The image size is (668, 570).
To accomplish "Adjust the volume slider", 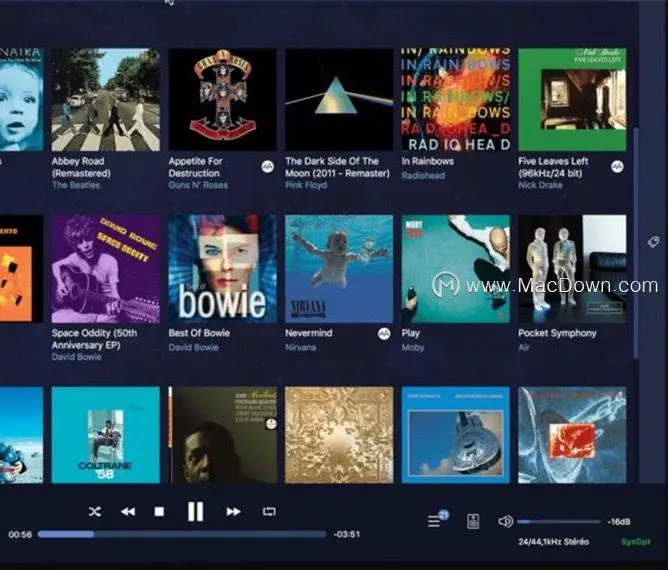I will point(559,521).
